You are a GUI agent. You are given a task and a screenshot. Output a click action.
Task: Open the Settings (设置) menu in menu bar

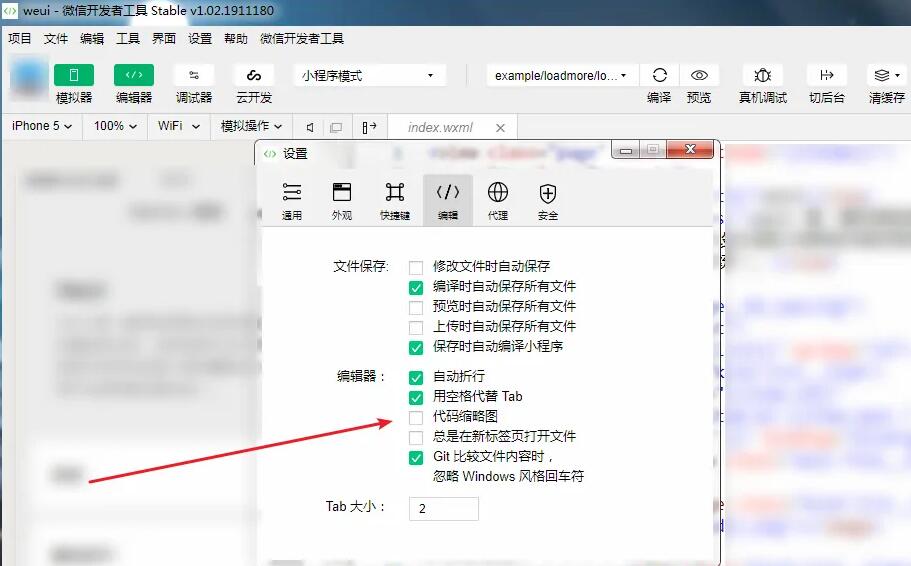click(x=200, y=38)
